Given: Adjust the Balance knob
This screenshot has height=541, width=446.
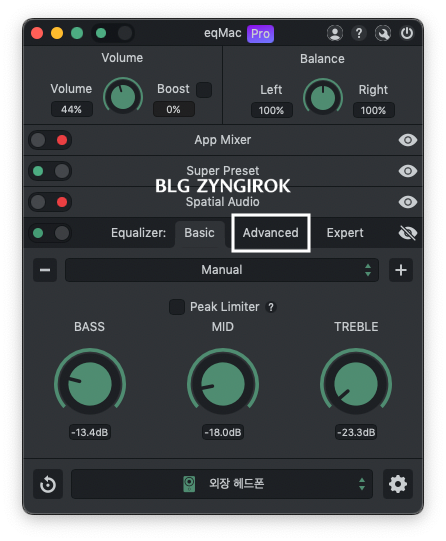Looking at the screenshot, I should coord(323,98).
